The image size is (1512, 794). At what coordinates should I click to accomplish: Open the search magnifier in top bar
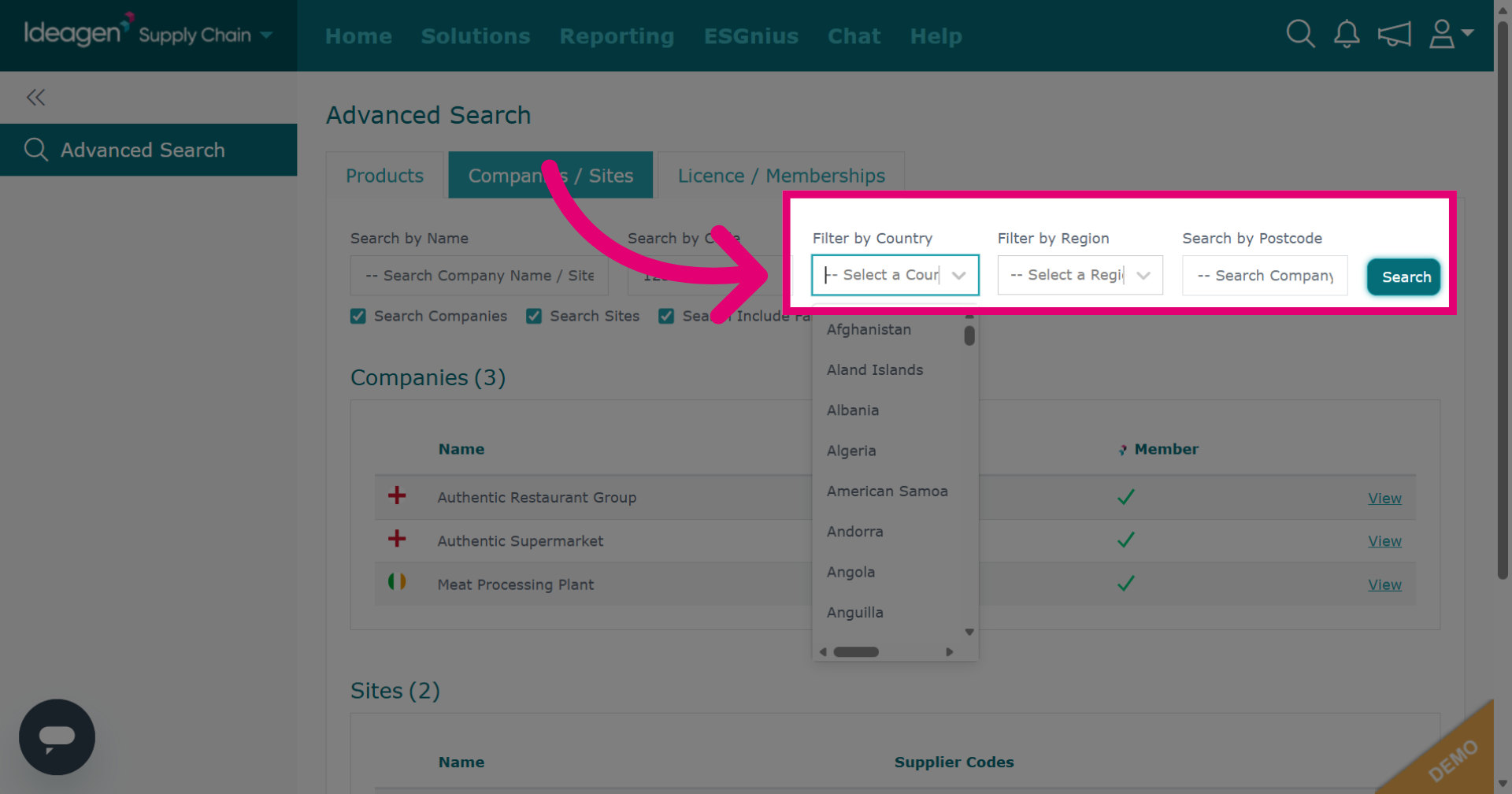tap(1300, 34)
